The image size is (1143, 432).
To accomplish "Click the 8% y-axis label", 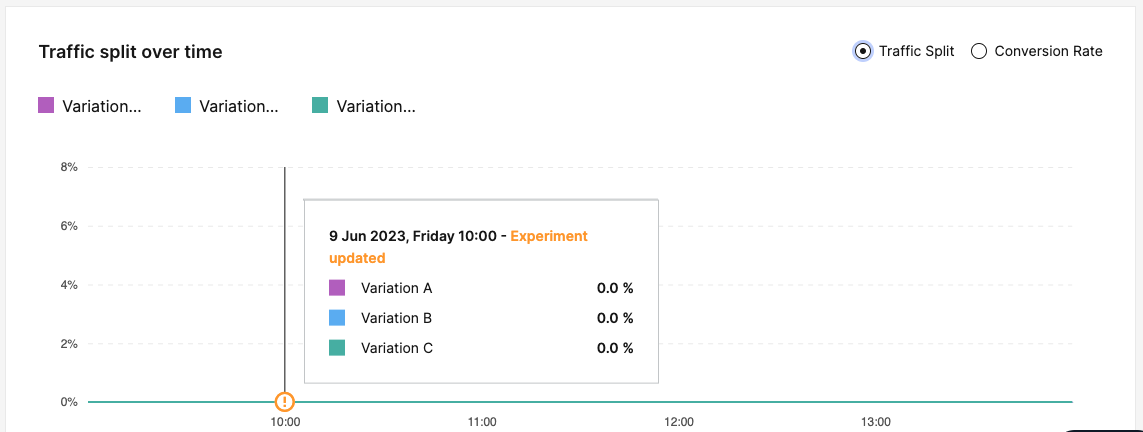I will click(x=69, y=167).
